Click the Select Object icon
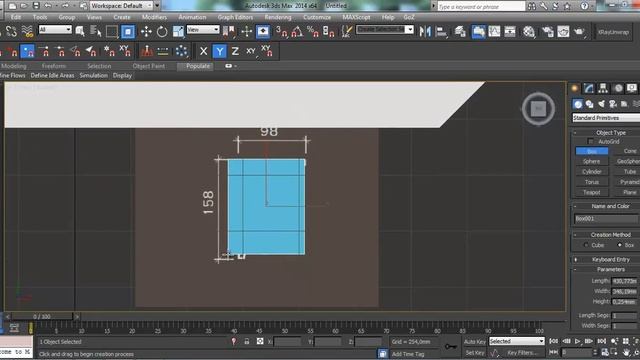Image resolution: width=640 pixels, height=360 pixels. pyautogui.click(x=80, y=31)
